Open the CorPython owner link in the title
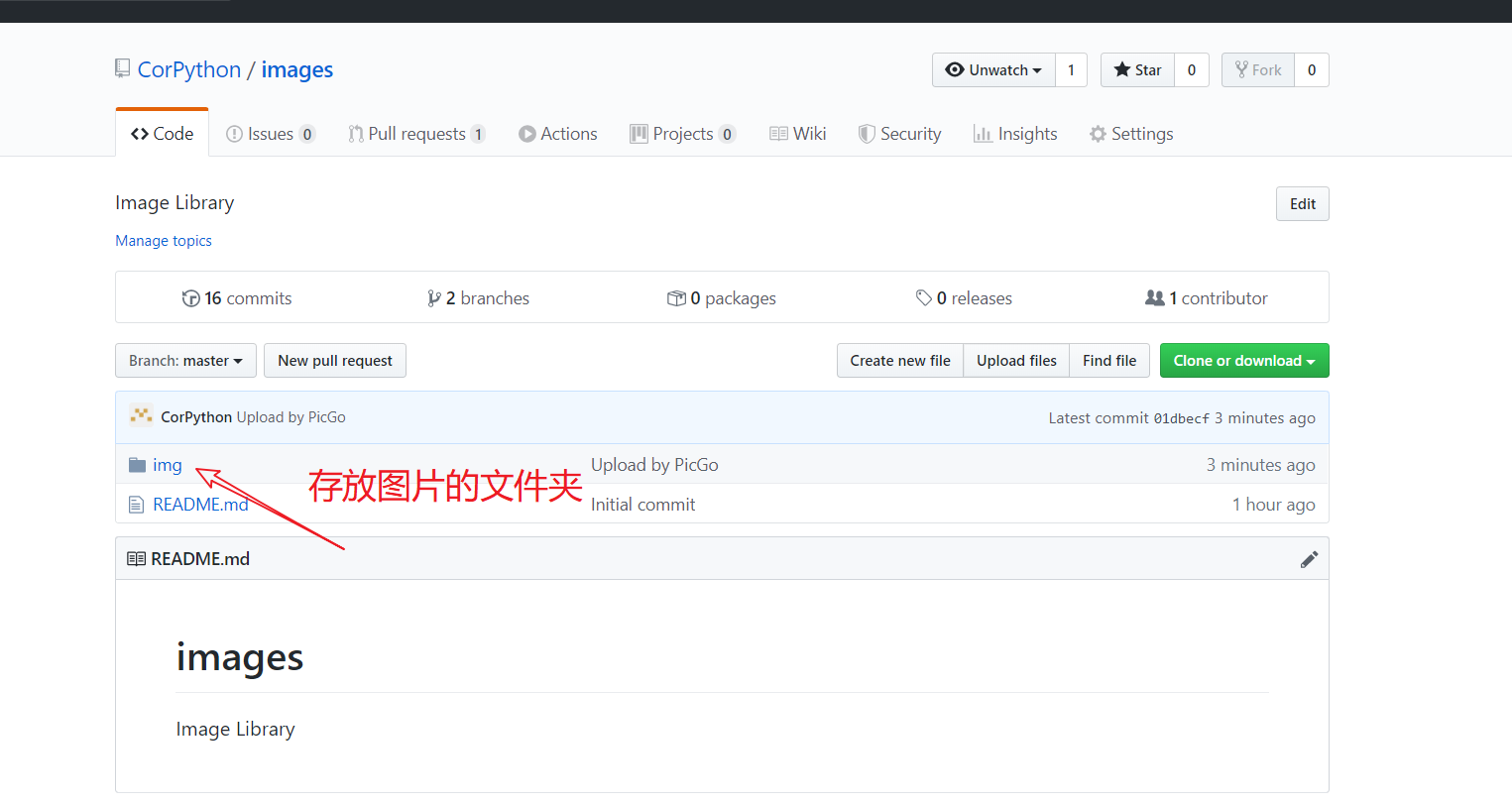 coord(189,69)
